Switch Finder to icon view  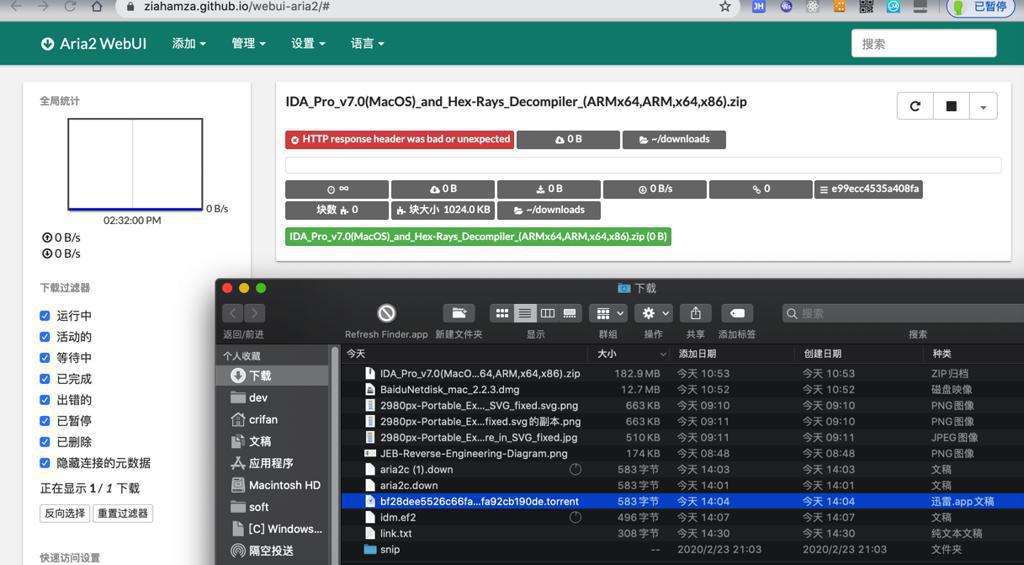[x=502, y=314]
